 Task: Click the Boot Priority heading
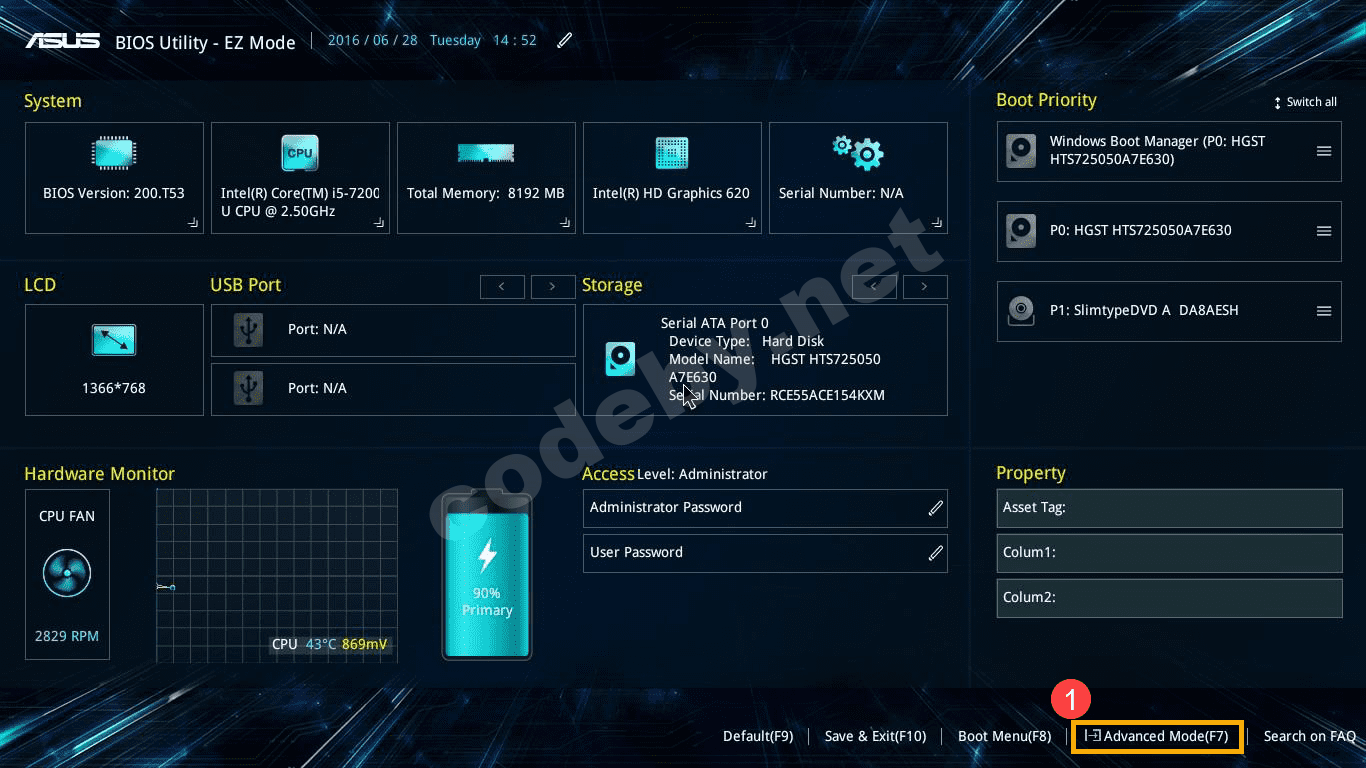1046,100
